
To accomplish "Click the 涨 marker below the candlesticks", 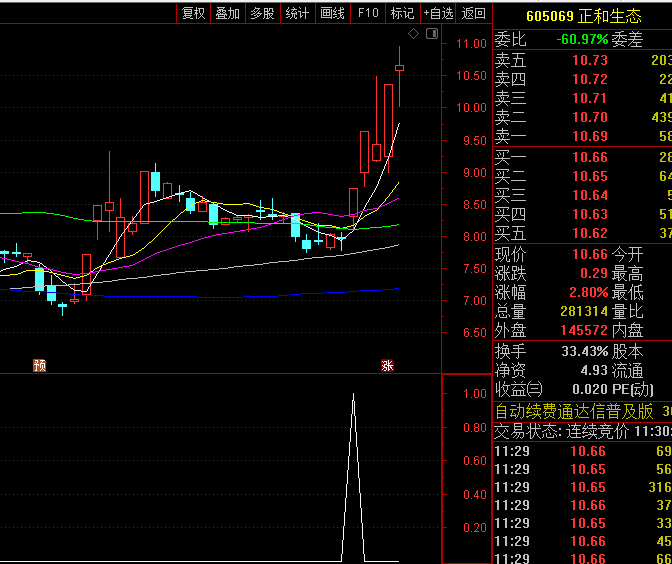I will pyautogui.click(x=387, y=365).
